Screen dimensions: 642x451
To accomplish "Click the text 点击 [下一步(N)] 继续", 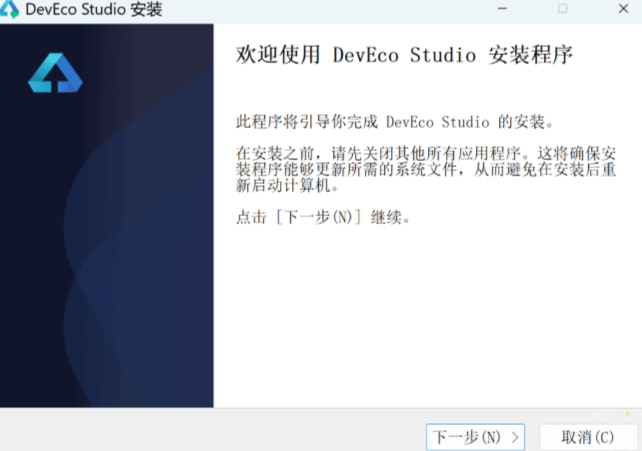I will [x=323, y=217].
